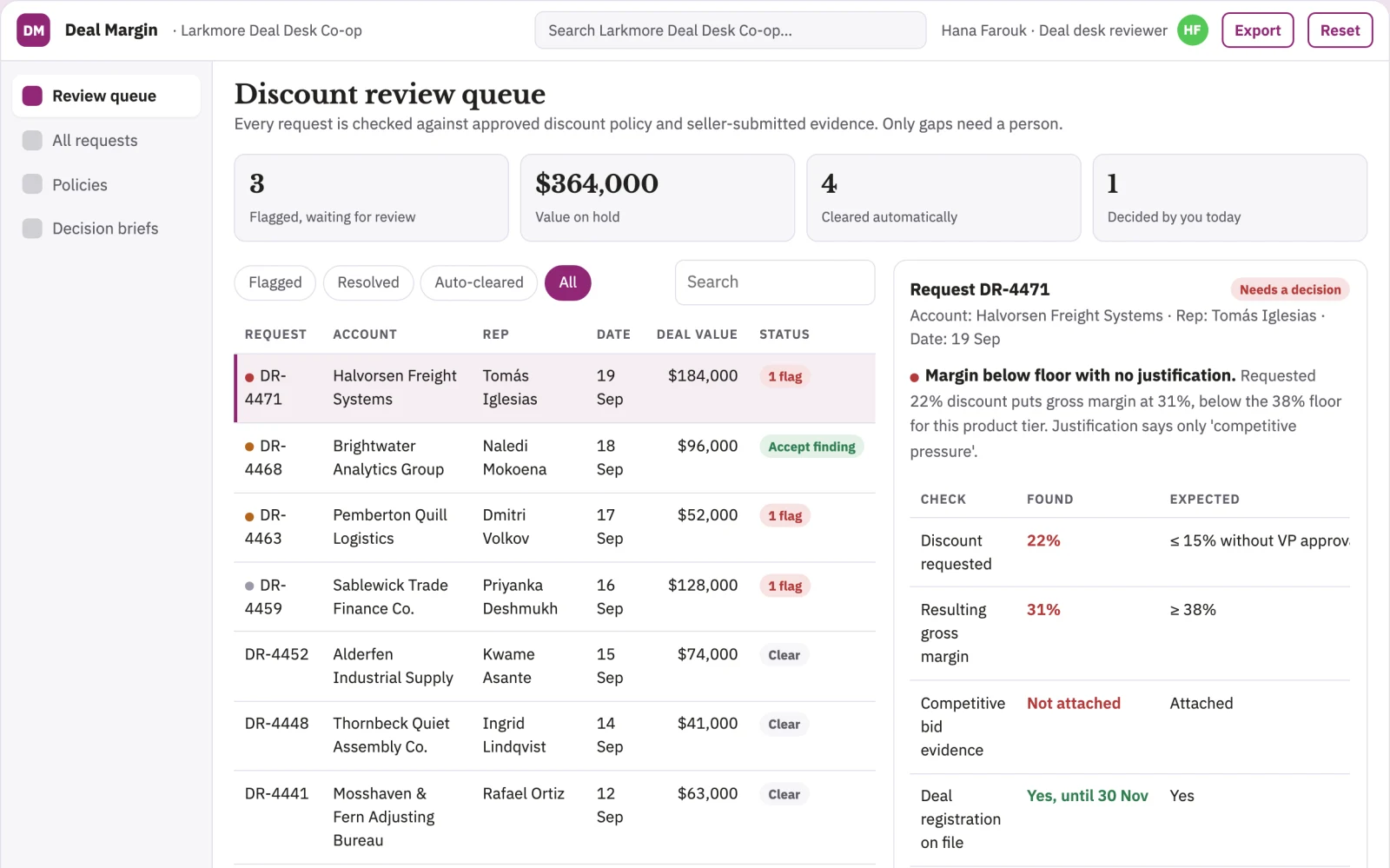Viewport: 1390px width, 868px height.
Task: Open Policies in sidebar
Action: coord(106,184)
